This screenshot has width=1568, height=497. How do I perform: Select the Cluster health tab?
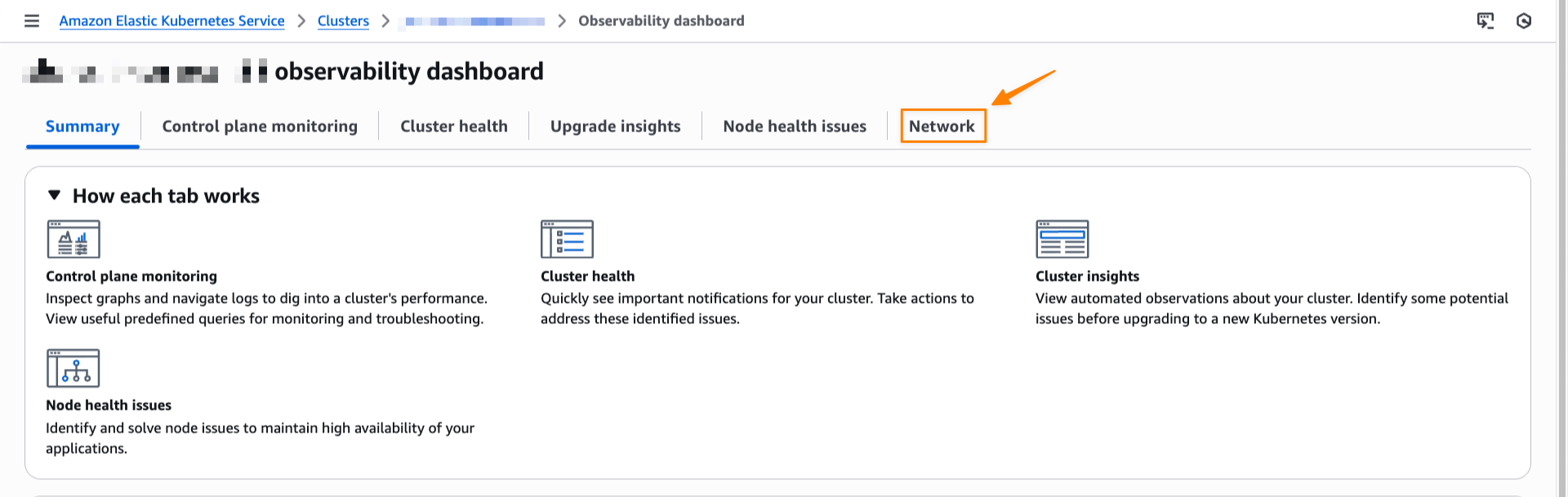click(x=453, y=126)
